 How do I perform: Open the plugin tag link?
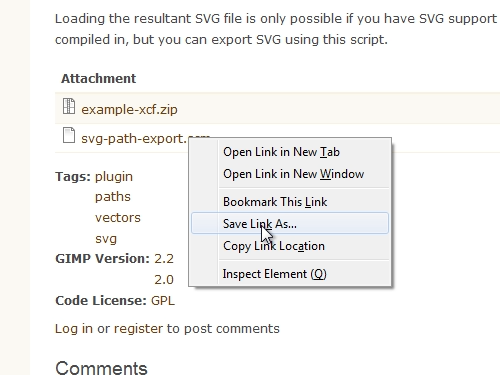(114, 177)
